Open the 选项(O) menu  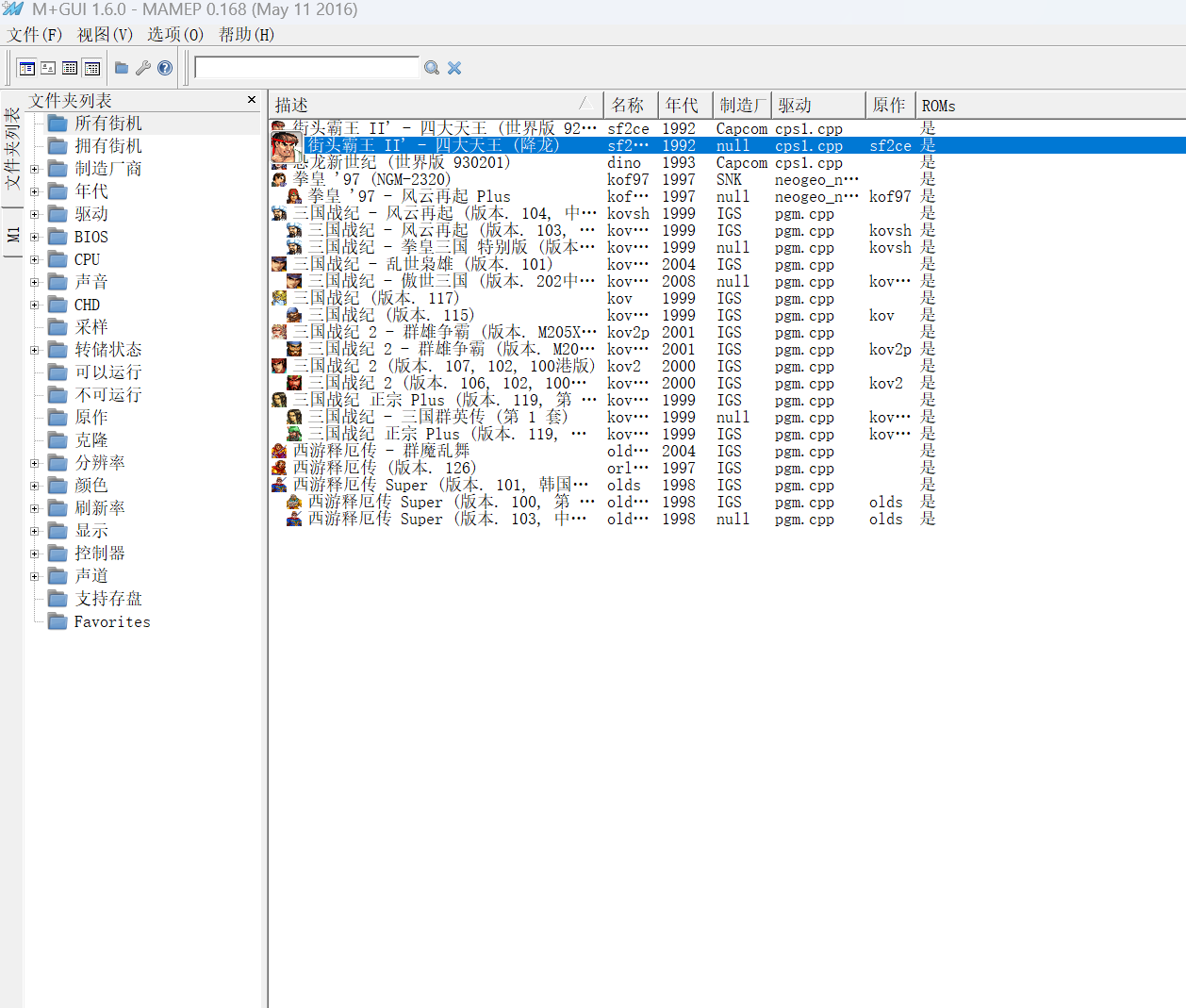[x=175, y=35]
